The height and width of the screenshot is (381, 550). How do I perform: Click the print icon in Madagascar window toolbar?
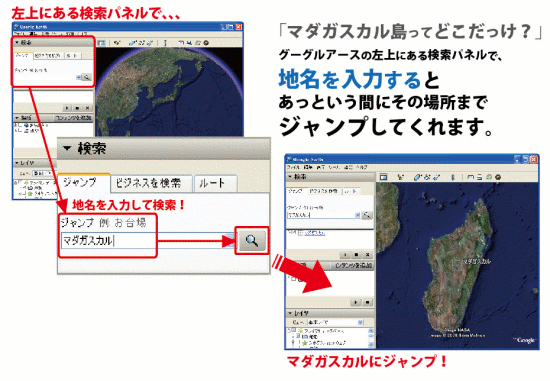[x=479, y=177]
